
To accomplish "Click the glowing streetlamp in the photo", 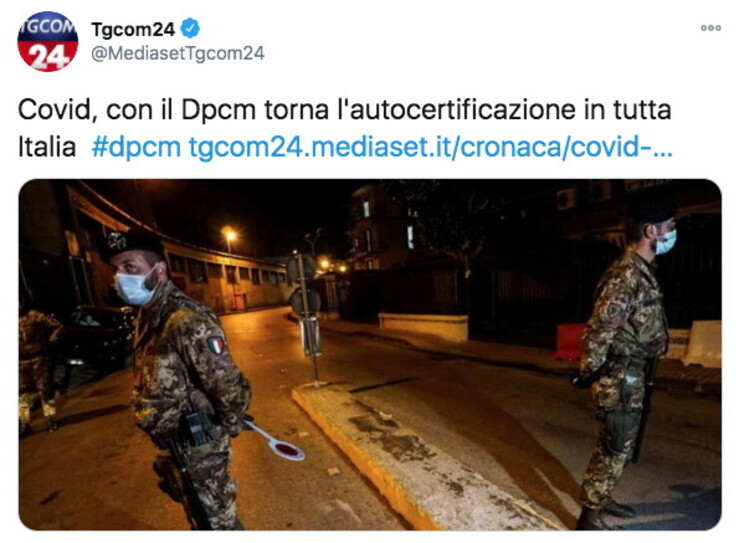I will [x=229, y=233].
